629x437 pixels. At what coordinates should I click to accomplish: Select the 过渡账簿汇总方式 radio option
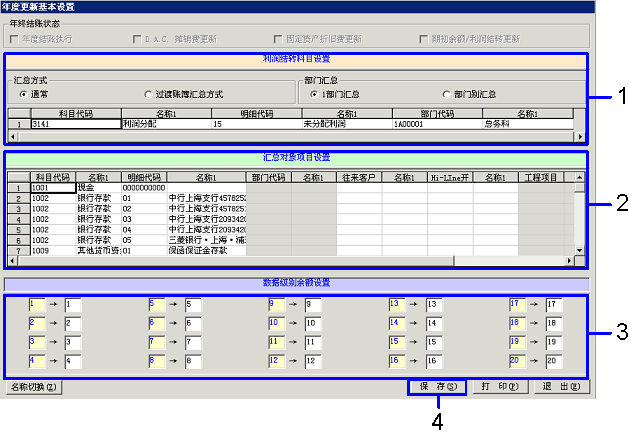[149, 93]
